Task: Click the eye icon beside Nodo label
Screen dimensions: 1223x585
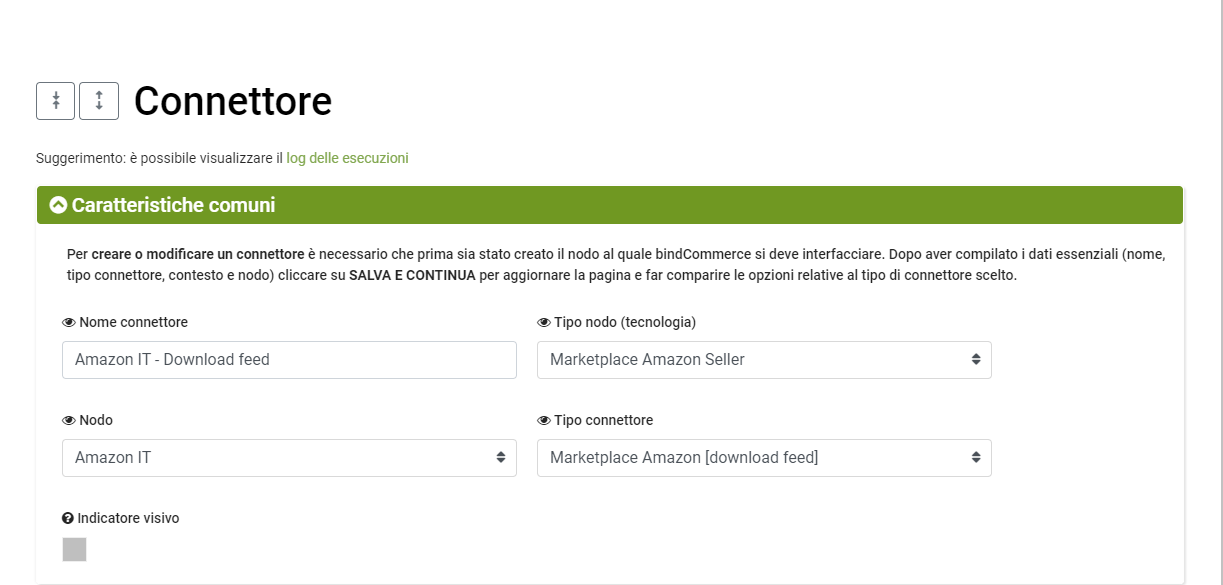Action: click(69, 420)
